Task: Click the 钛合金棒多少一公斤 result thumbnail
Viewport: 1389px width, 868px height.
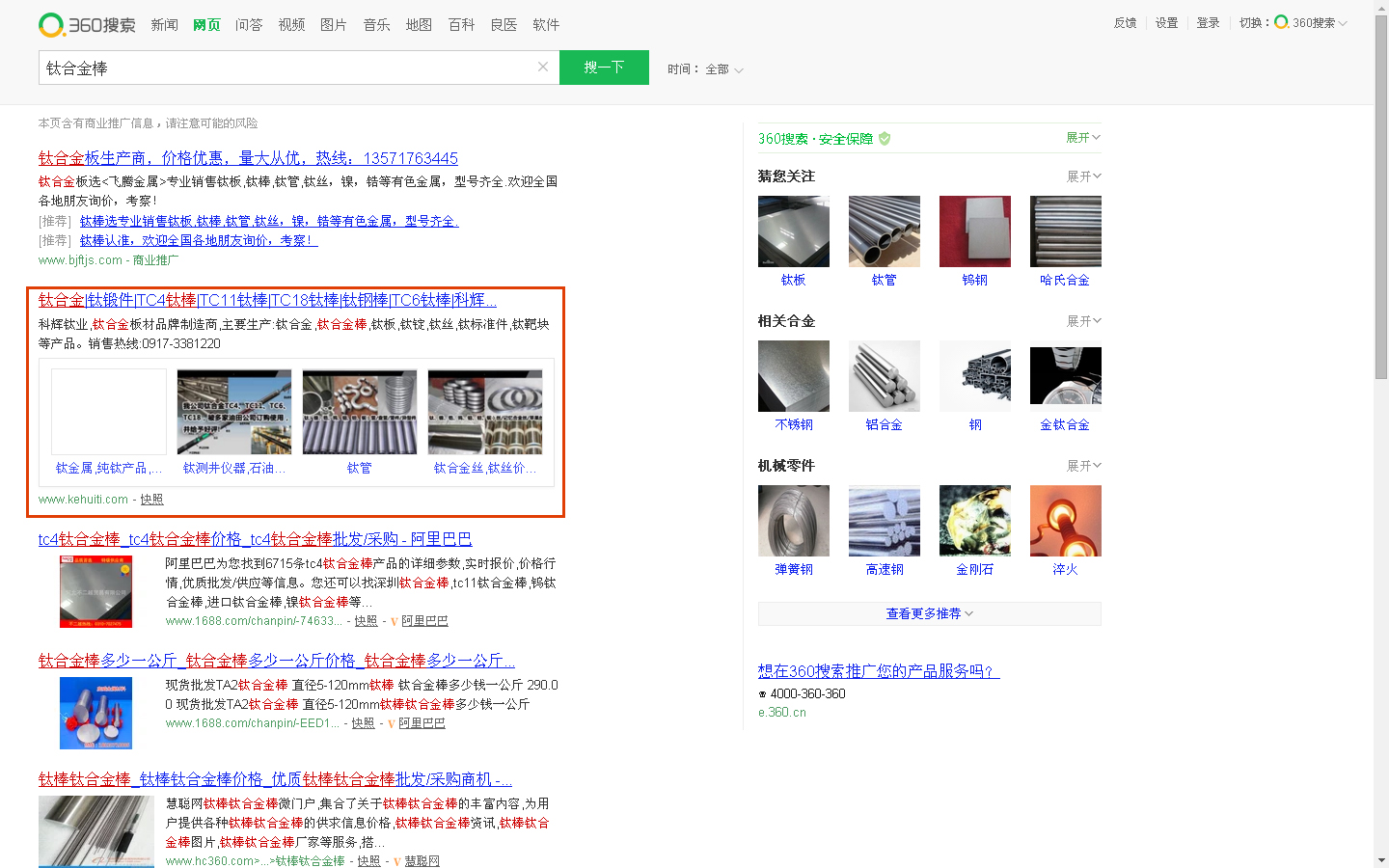Action: pyautogui.click(x=95, y=713)
